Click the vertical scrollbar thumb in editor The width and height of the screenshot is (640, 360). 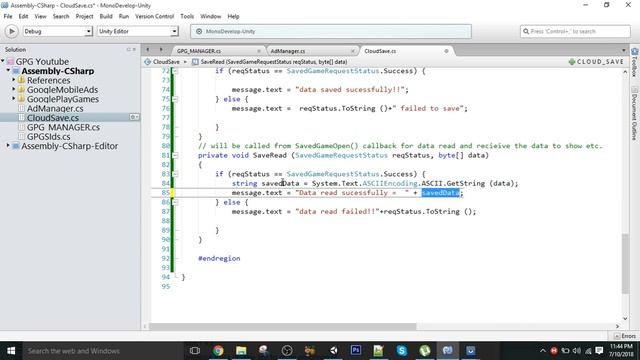pyautogui.click(x=625, y=263)
